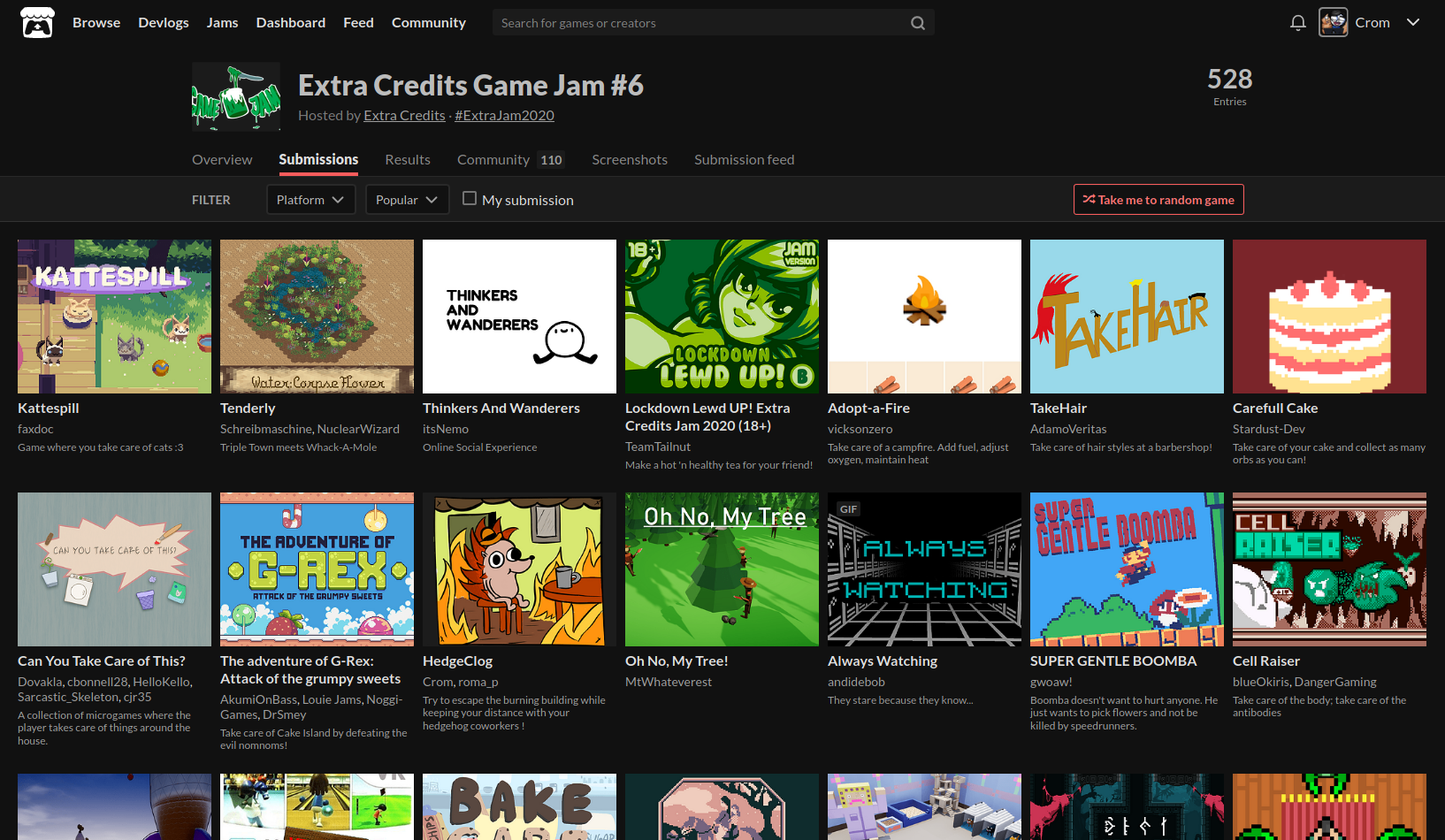
Task: Open author MtWhateverest's profile
Action: [669, 682]
